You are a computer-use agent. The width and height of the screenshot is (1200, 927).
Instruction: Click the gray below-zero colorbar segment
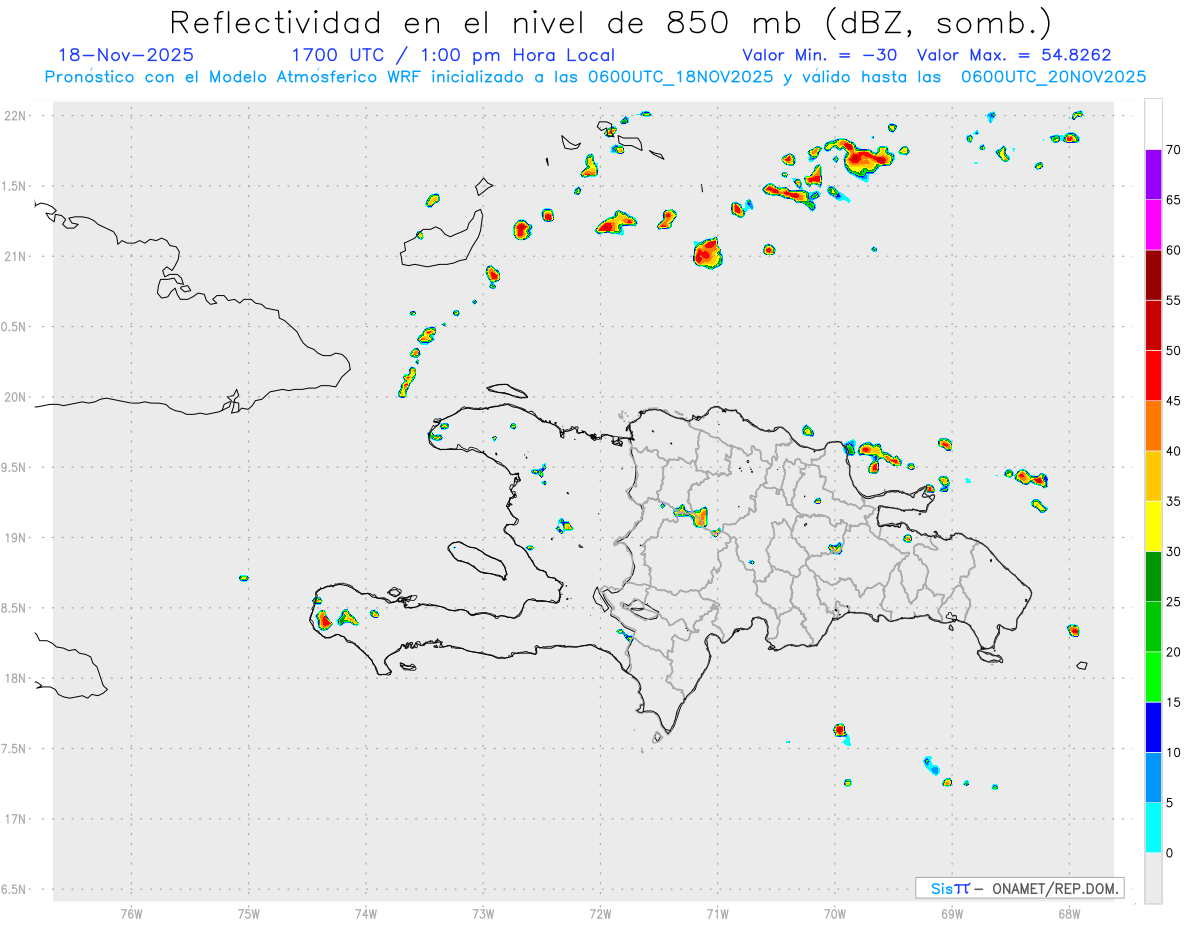click(x=1153, y=878)
